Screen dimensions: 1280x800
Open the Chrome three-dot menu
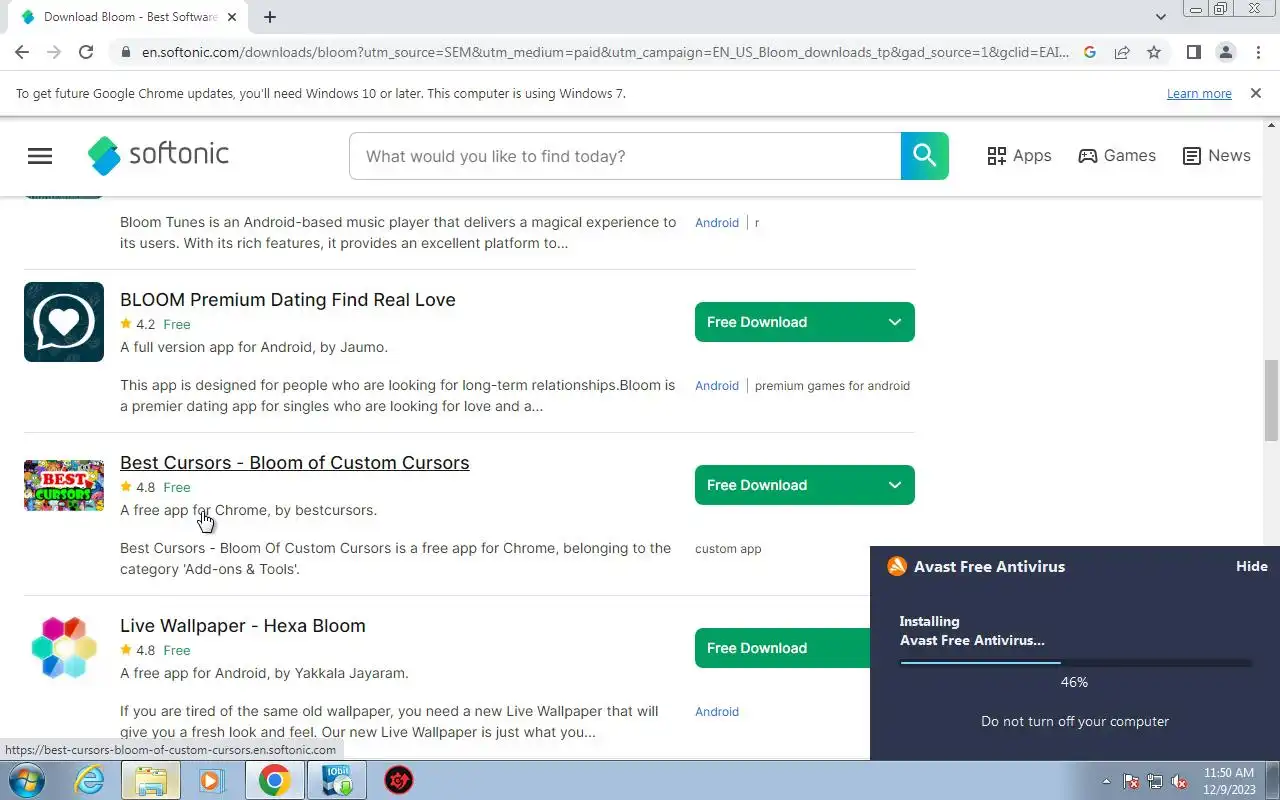[x=1258, y=52]
